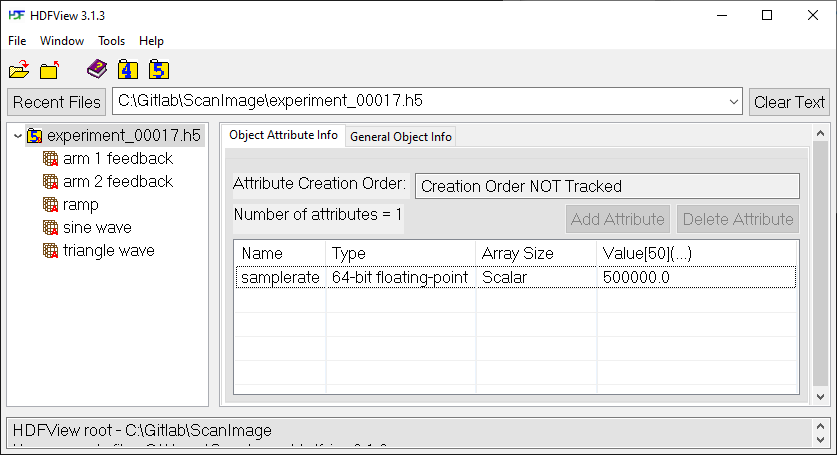Click the 64-bit floating-point type cell

[x=401, y=278]
